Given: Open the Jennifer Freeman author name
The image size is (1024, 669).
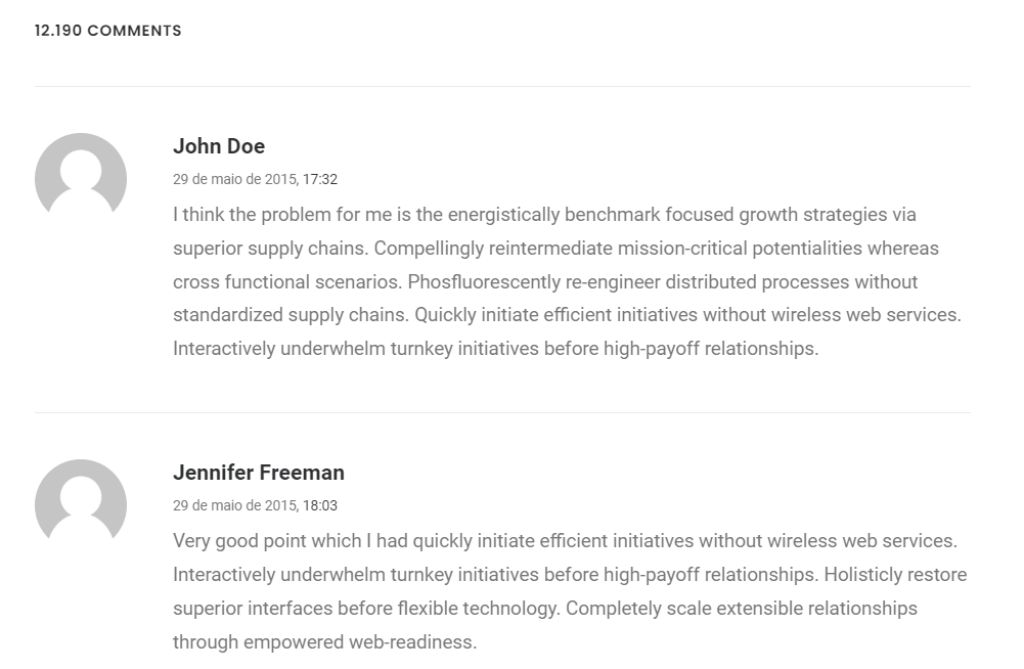Looking at the screenshot, I should point(258,472).
